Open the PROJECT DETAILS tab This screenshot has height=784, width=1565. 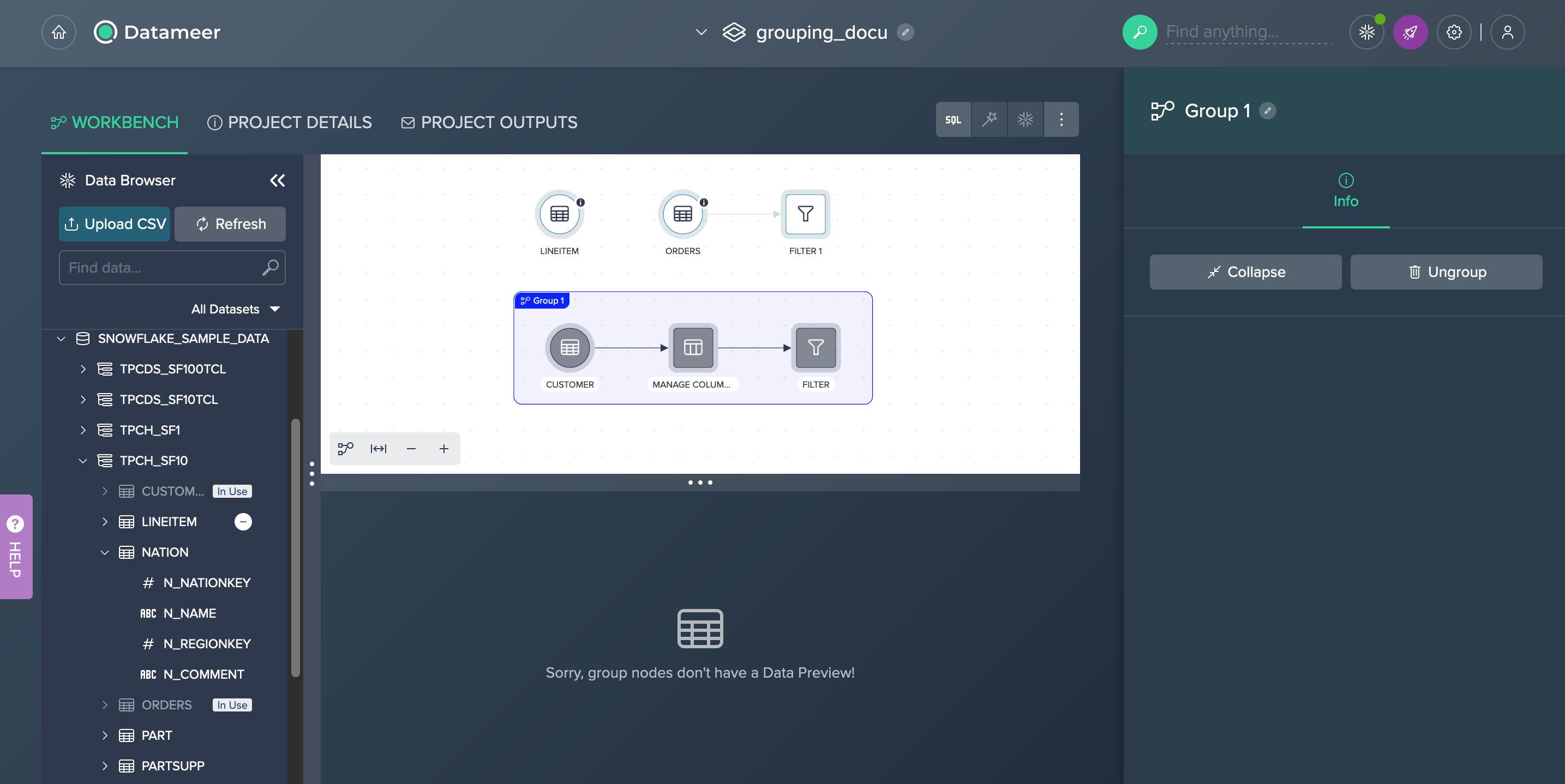point(289,123)
